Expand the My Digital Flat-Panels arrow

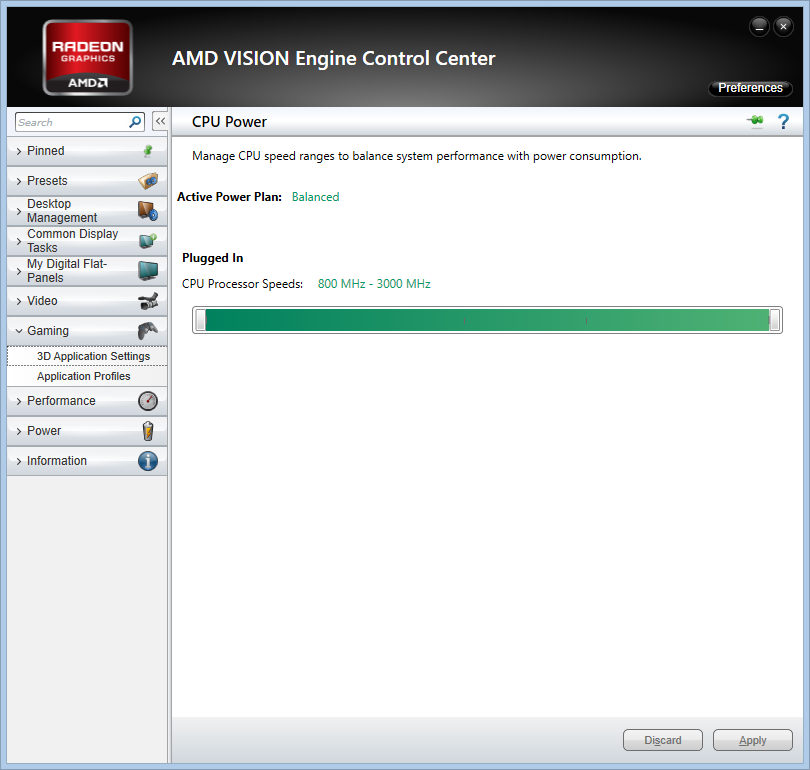(x=19, y=271)
